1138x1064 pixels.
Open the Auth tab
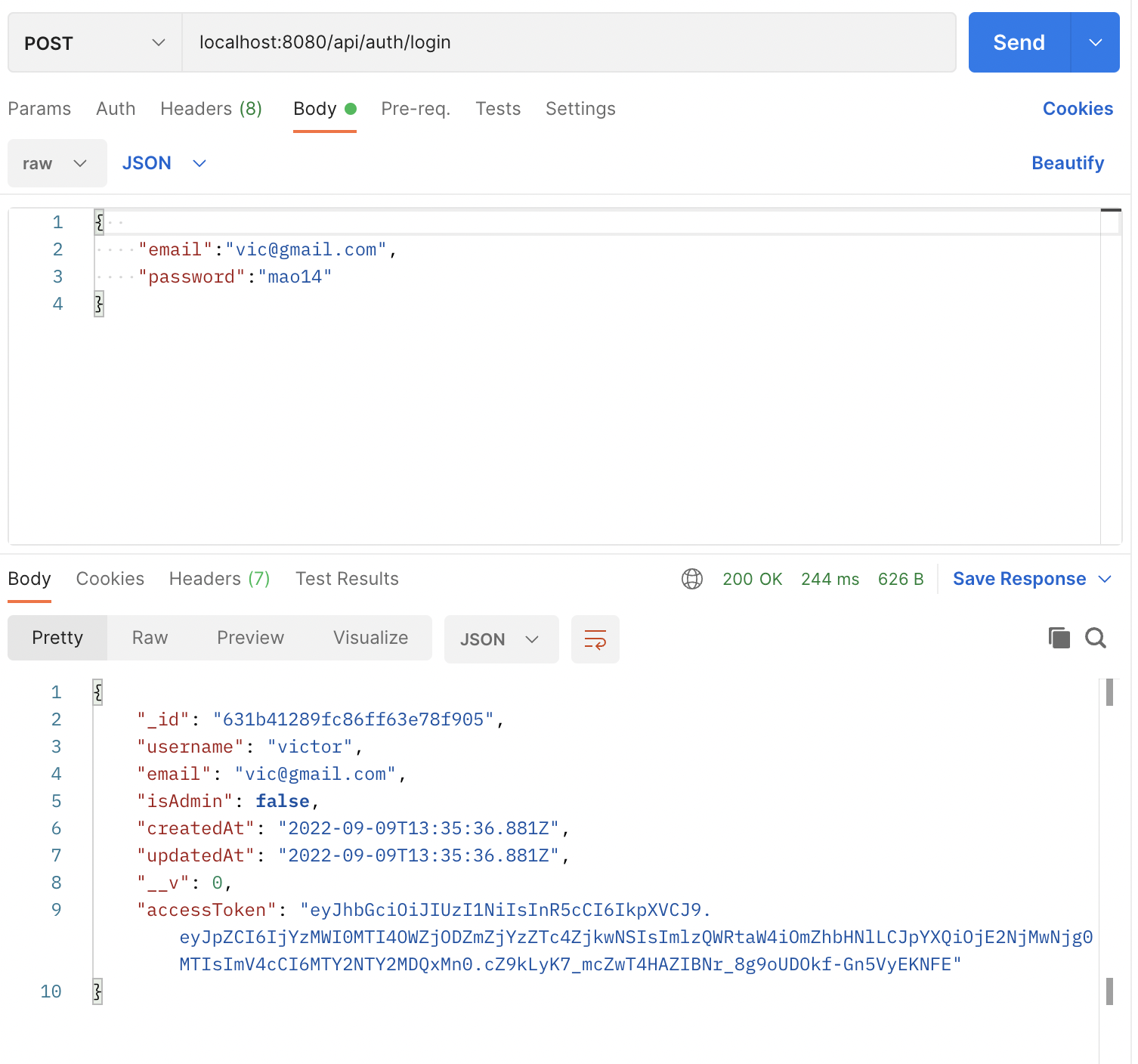[x=115, y=109]
